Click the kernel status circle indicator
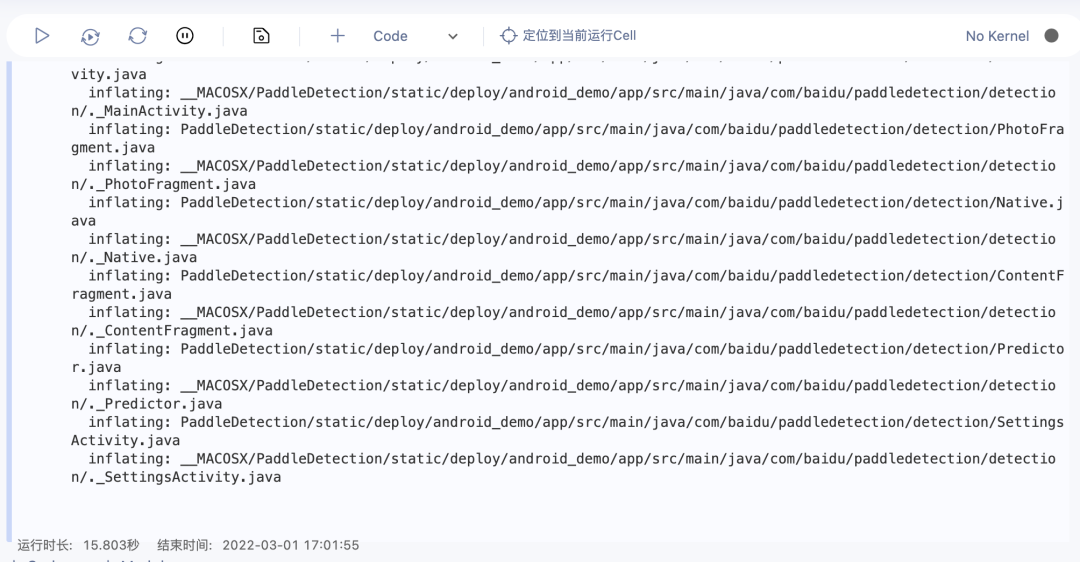This screenshot has height=562, width=1080. (x=1051, y=36)
